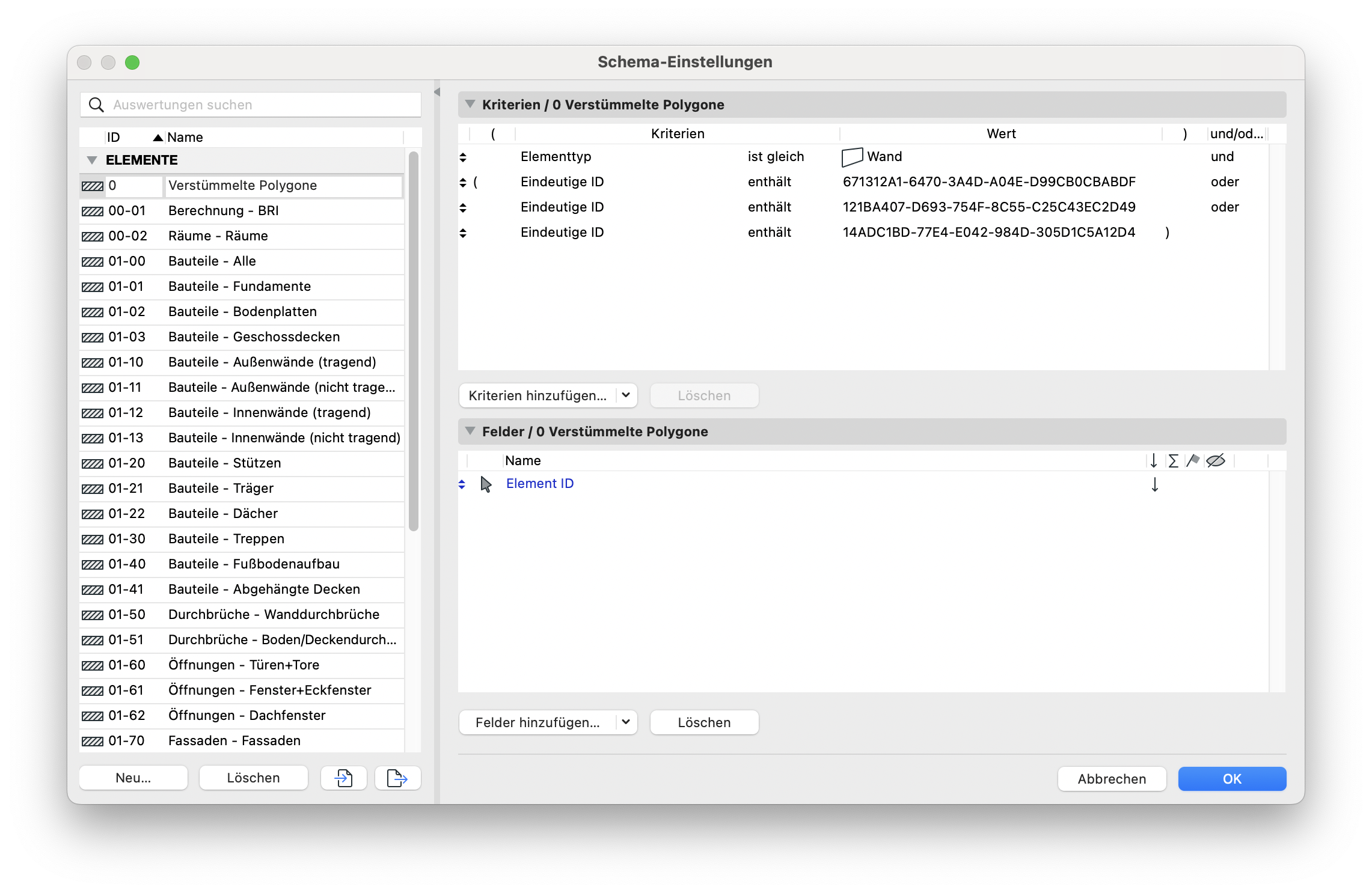1372x893 pixels.
Task: Click the Wand element type icon
Action: coord(853,157)
